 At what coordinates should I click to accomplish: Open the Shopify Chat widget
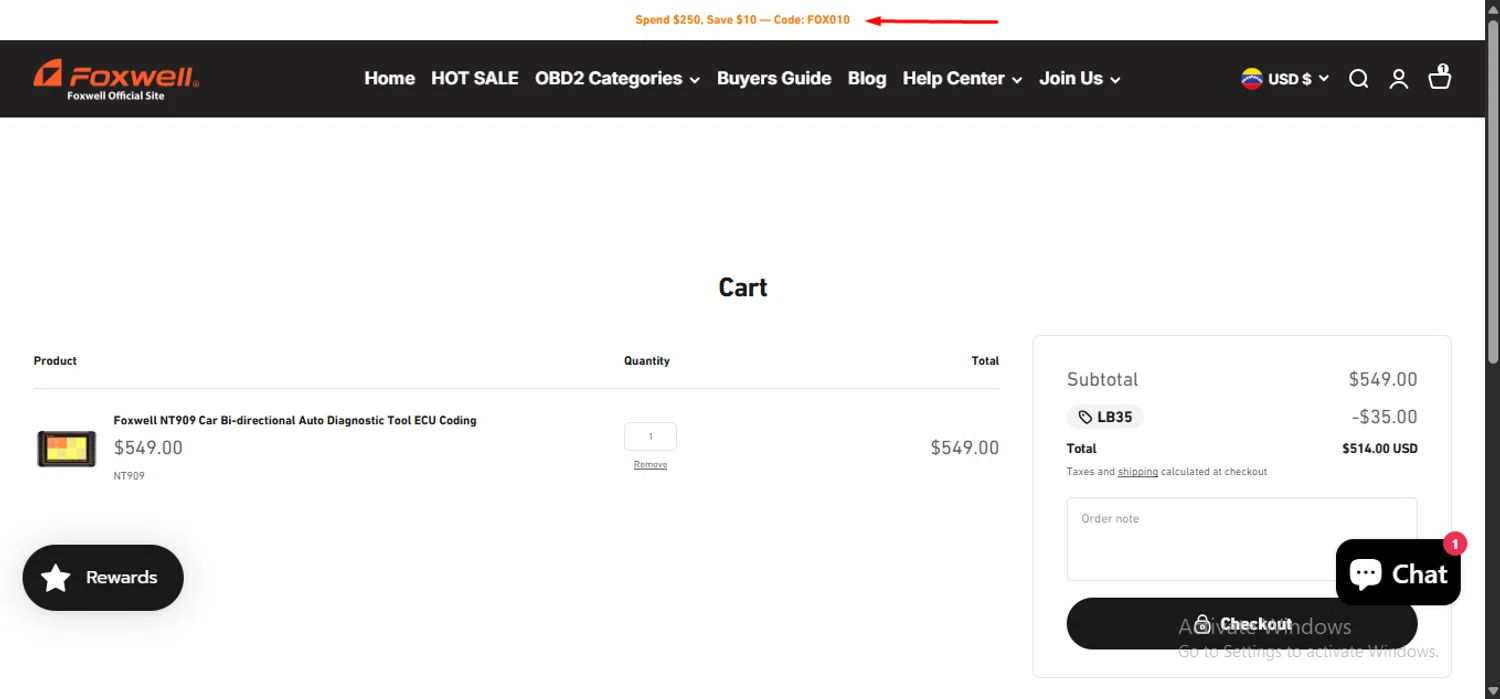tap(1398, 572)
